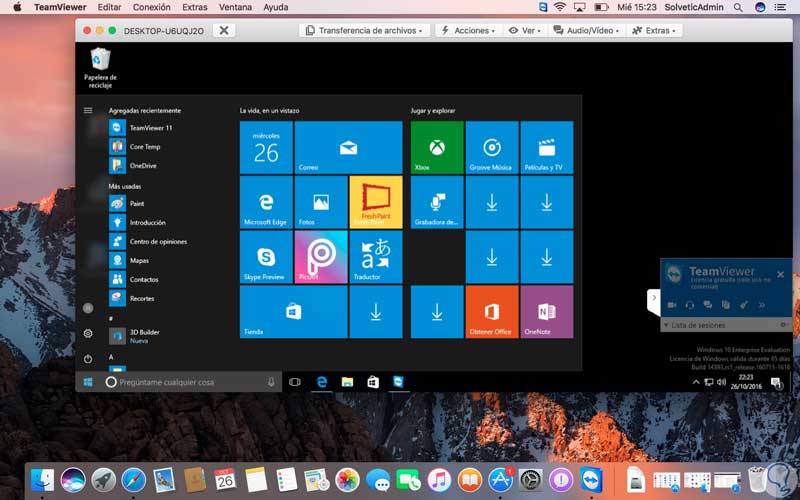Image resolution: width=800 pixels, height=500 pixels.
Task: Click the Tienda store tile
Action: [x=293, y=312]
